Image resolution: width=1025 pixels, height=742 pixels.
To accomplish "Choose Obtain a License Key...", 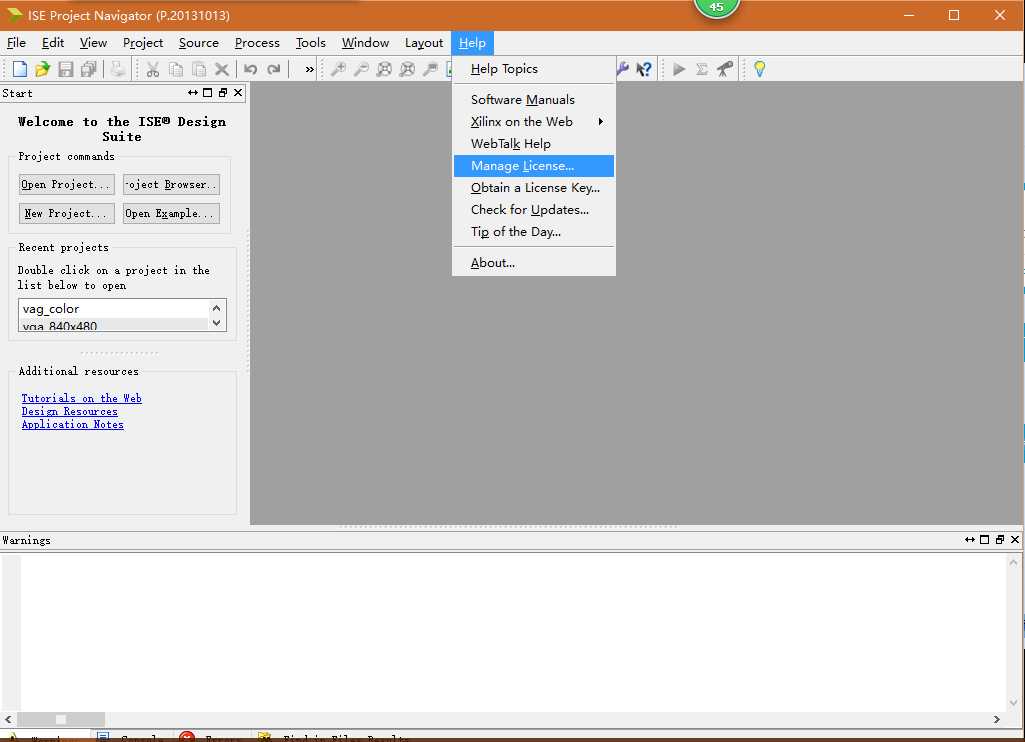I will (x=534, y=188).
